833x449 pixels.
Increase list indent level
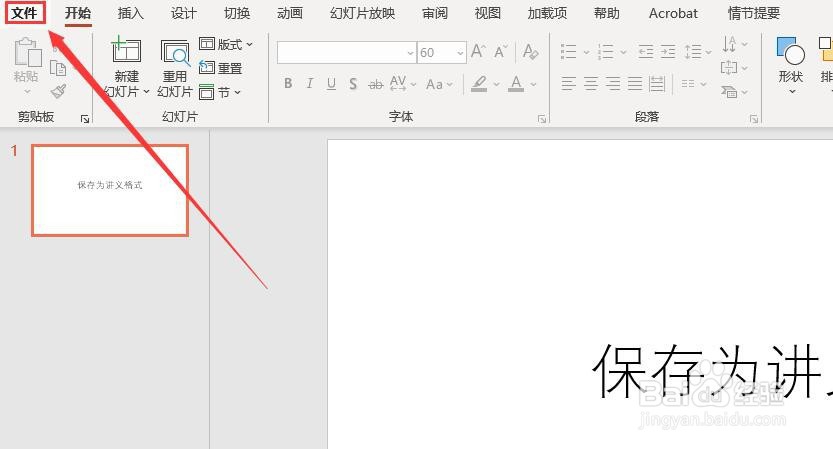[668, 52]
